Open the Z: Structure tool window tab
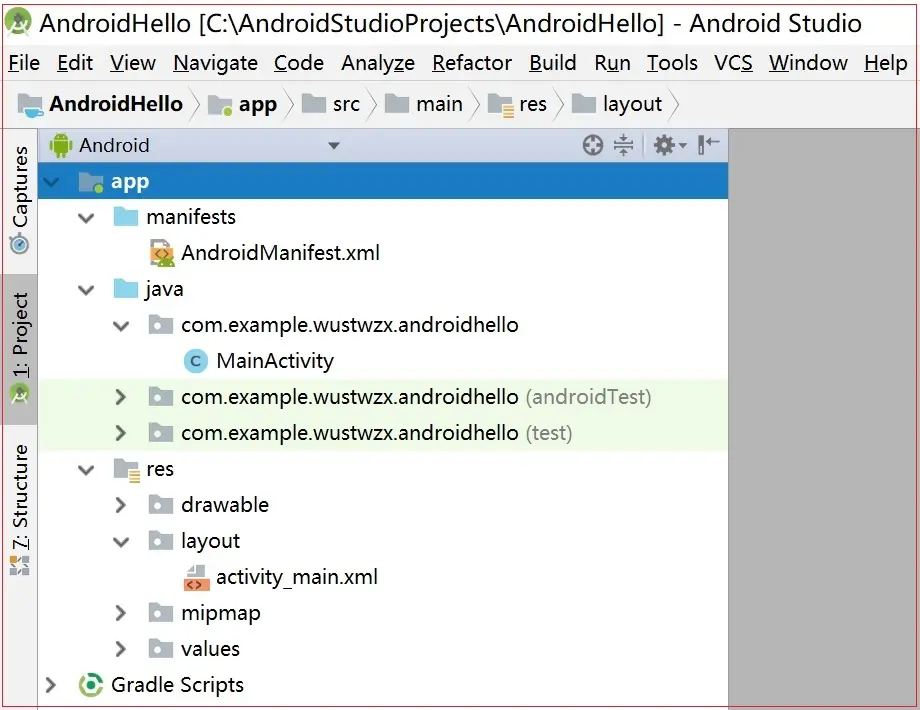The height and width of the screenshot is (710, 920). tap(19, 510)
